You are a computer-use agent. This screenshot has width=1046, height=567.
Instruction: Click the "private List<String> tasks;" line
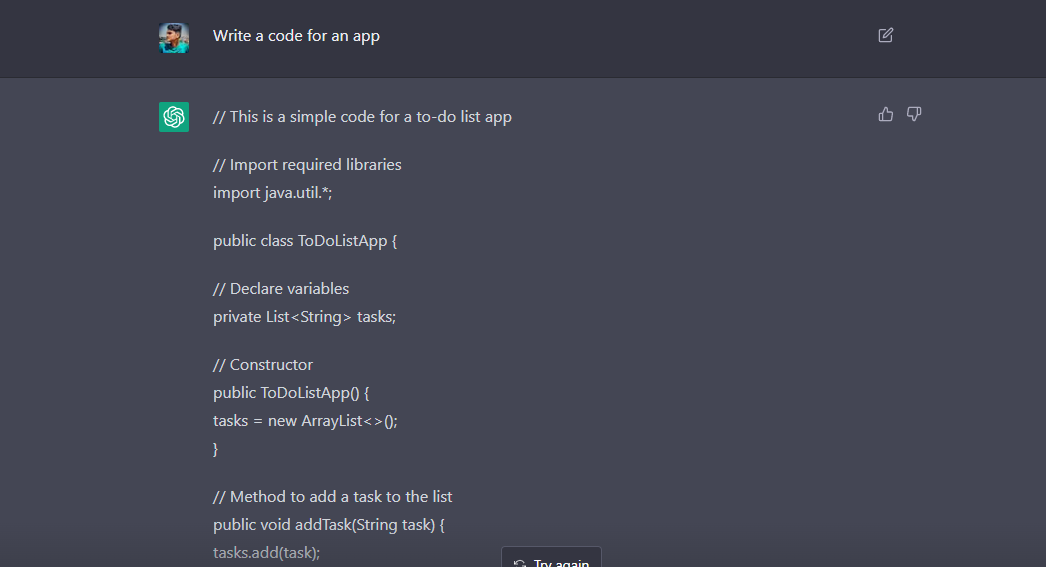(x=304, y=317)
